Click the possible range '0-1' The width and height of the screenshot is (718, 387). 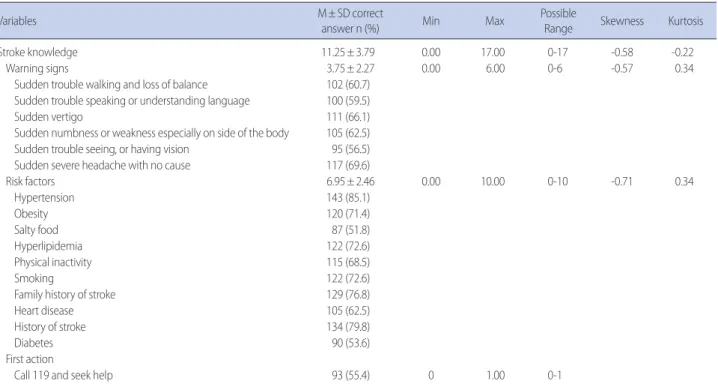tap(554, 376)
